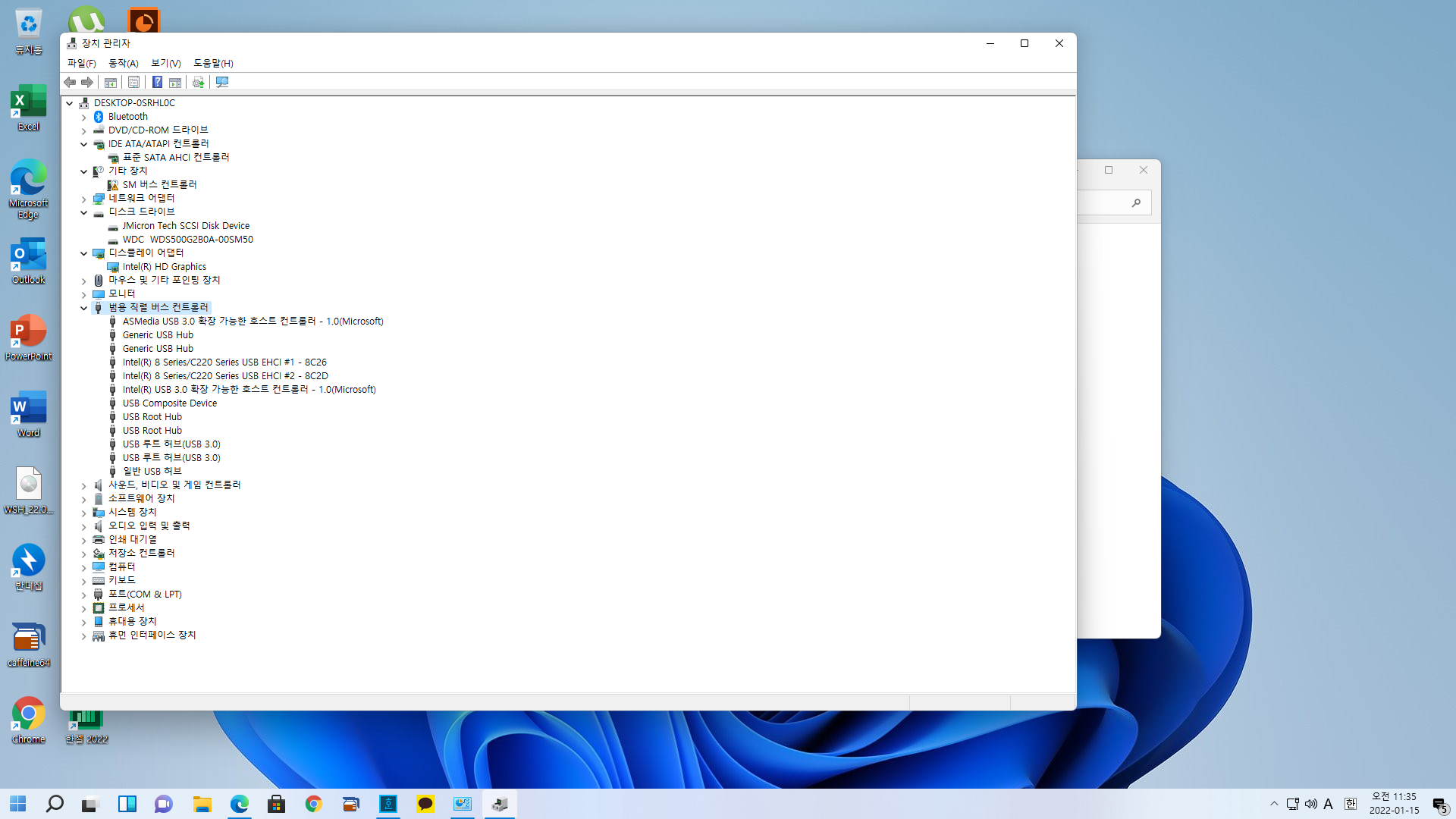Screen dimensions: 1456x819
Task: Expand the 프로세서 category
Action: click(84, 608)
